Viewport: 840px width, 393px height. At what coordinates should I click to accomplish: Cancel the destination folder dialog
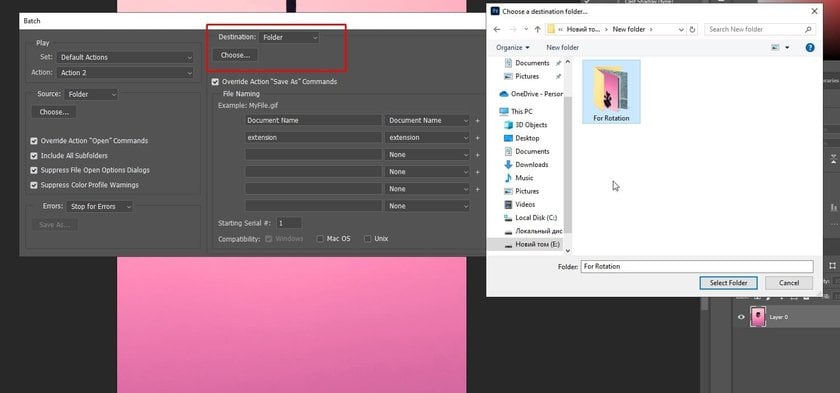click(789, 283)
